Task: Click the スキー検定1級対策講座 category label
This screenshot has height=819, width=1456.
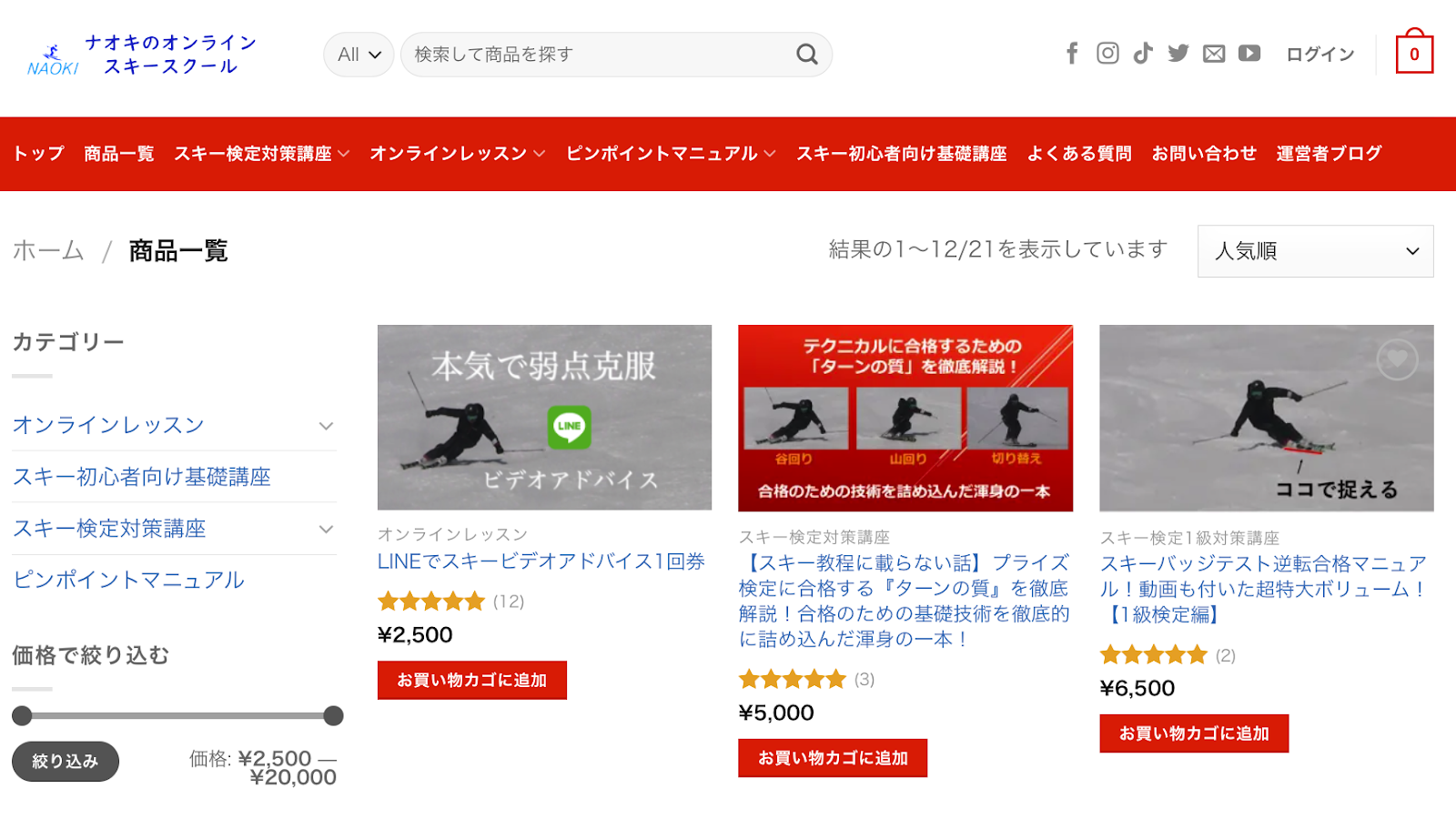Action: pos(1189,538)
